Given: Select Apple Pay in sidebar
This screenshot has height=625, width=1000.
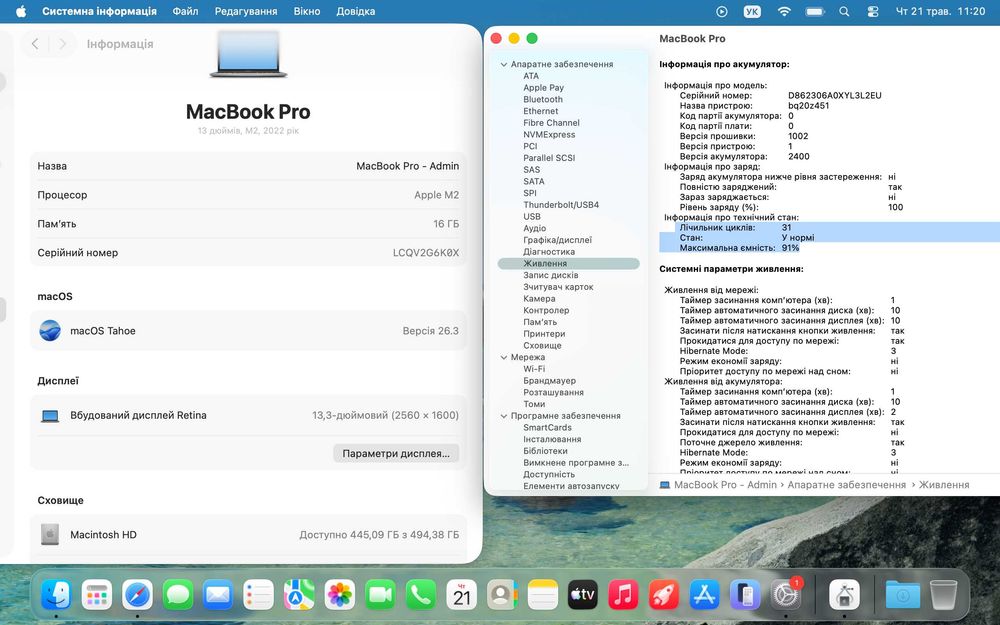Looking at the screenshot, I should (x=543, y=88).
